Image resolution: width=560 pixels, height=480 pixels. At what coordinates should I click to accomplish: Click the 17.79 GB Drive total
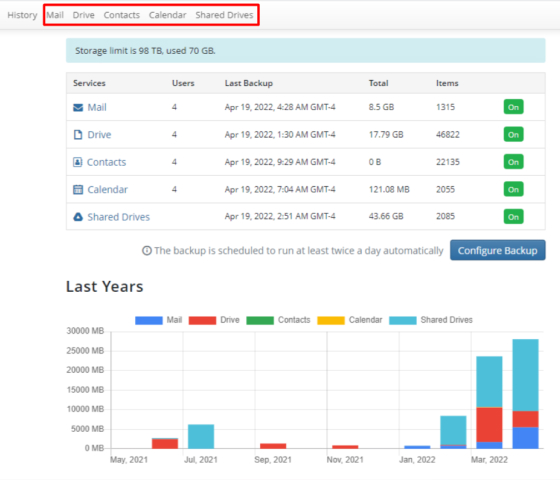(386, 135)
